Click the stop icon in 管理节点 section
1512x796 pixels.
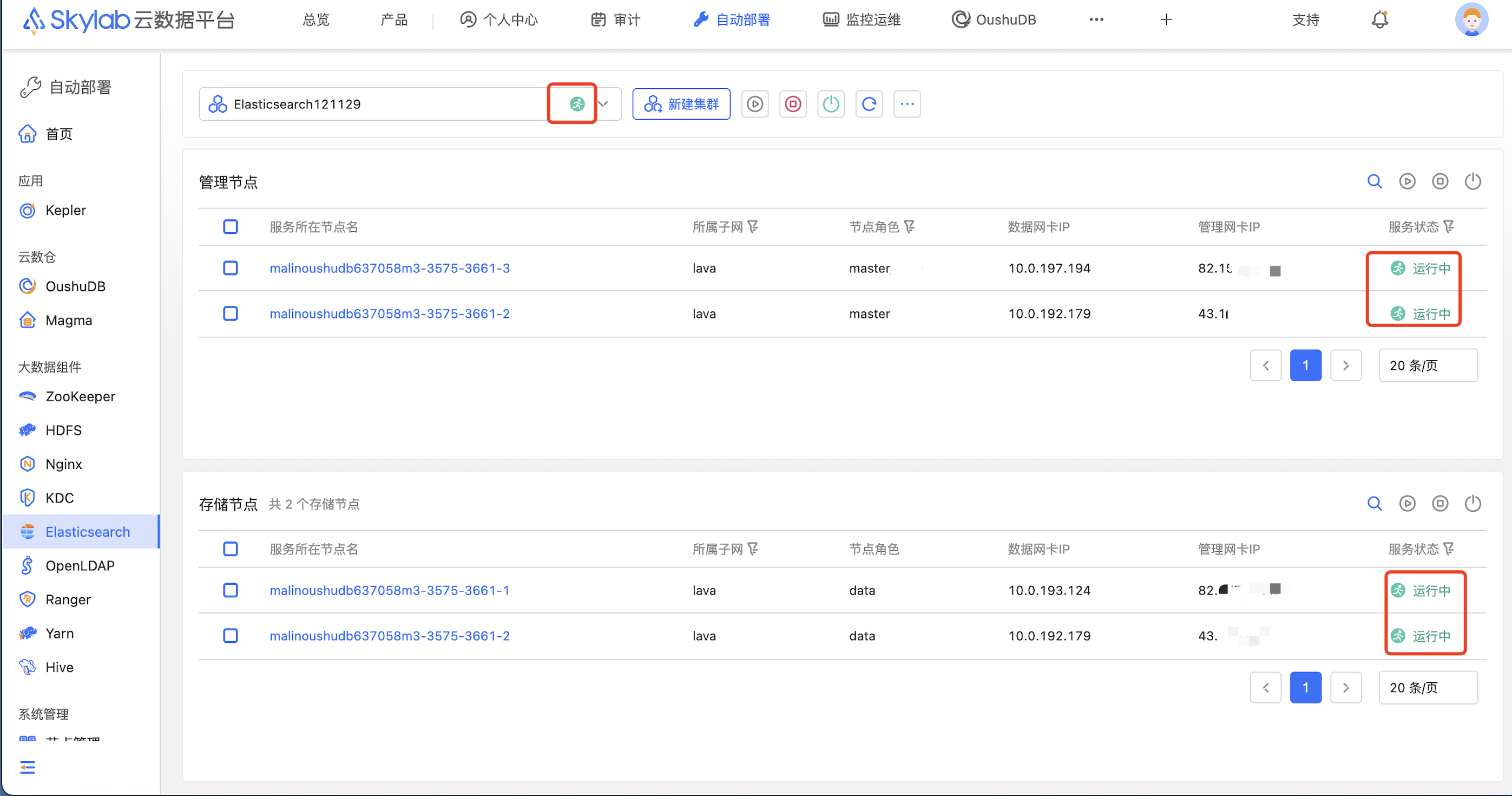click(x=1441, y=181)
